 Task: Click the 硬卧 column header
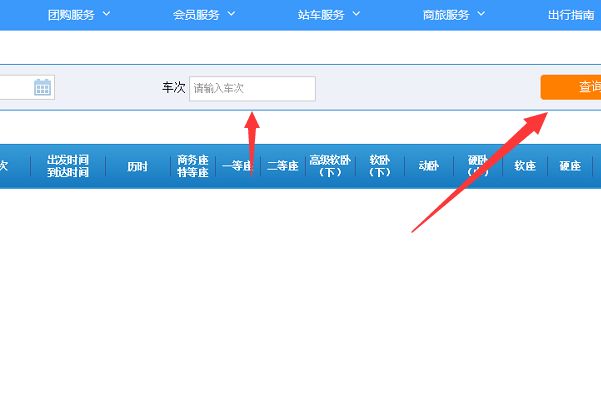(477, 166)
